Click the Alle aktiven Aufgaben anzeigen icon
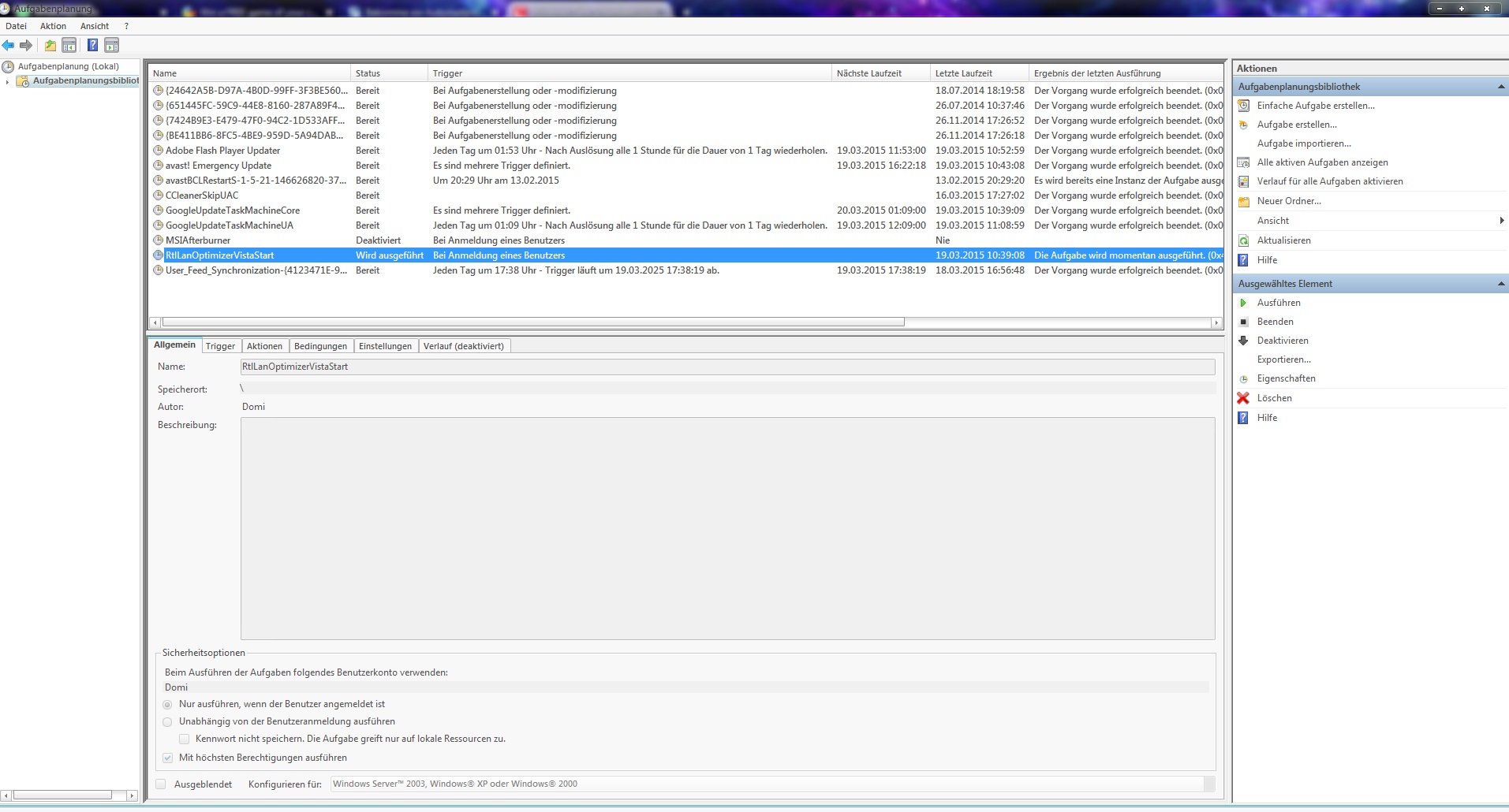Viewport: 1509px width, 812px height. (1244, 162)
